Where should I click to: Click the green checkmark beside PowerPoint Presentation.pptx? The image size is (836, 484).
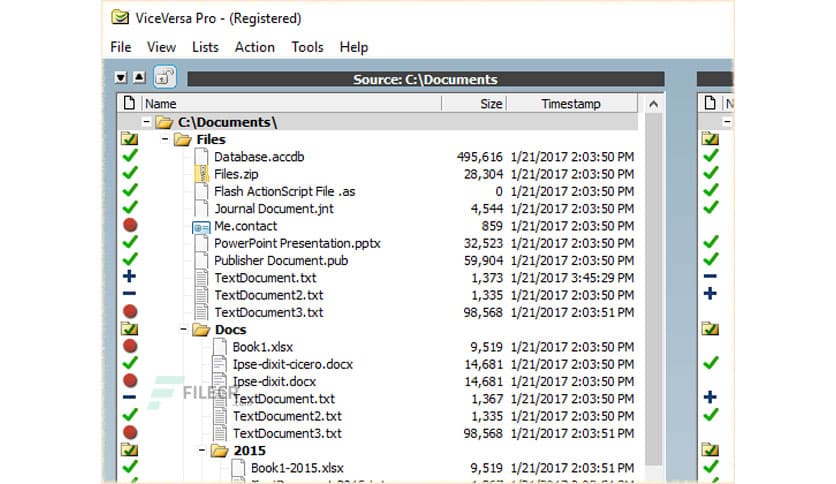click(x=130, y=242)
